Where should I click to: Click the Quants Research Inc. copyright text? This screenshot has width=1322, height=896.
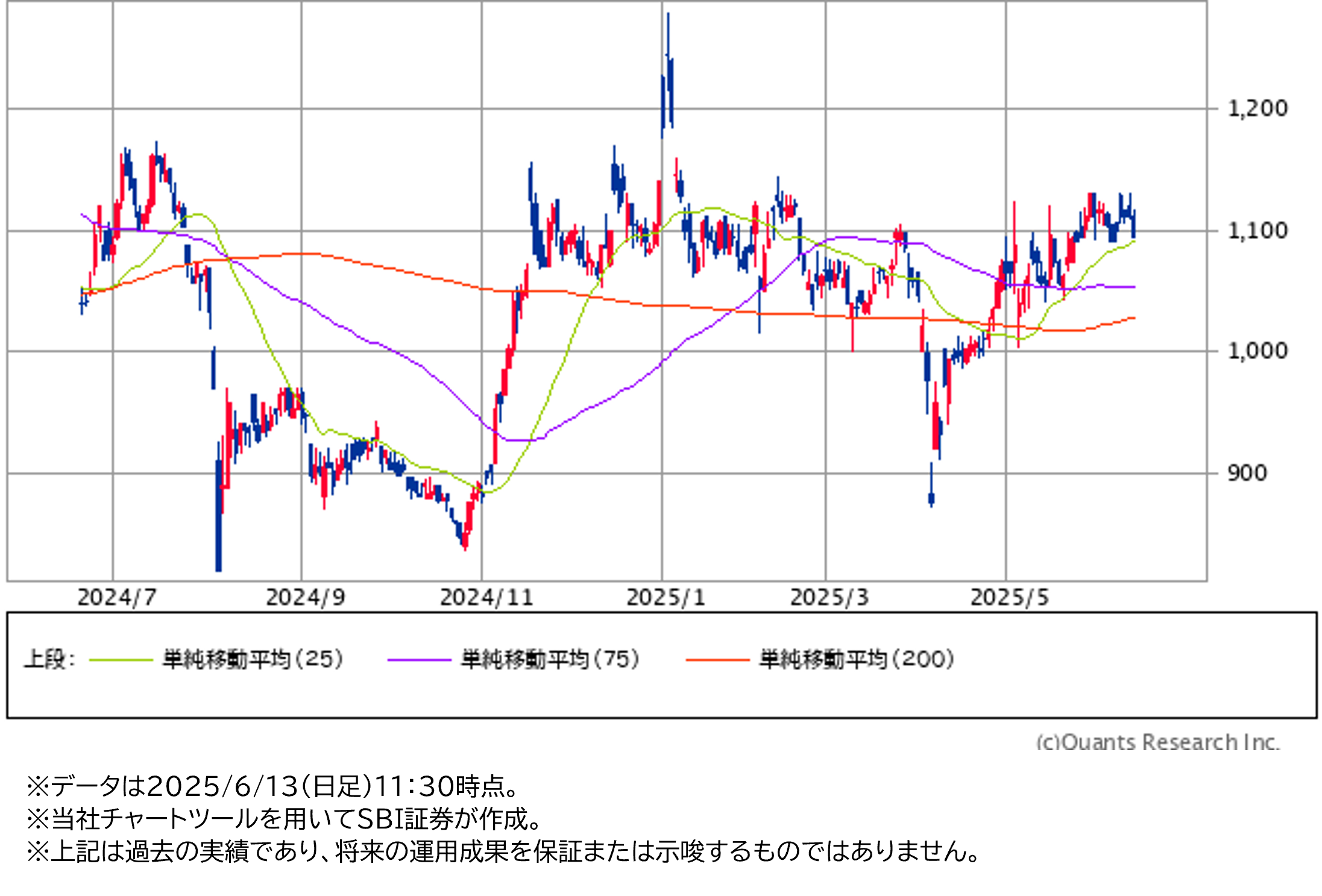click(x=1157, y=742)
